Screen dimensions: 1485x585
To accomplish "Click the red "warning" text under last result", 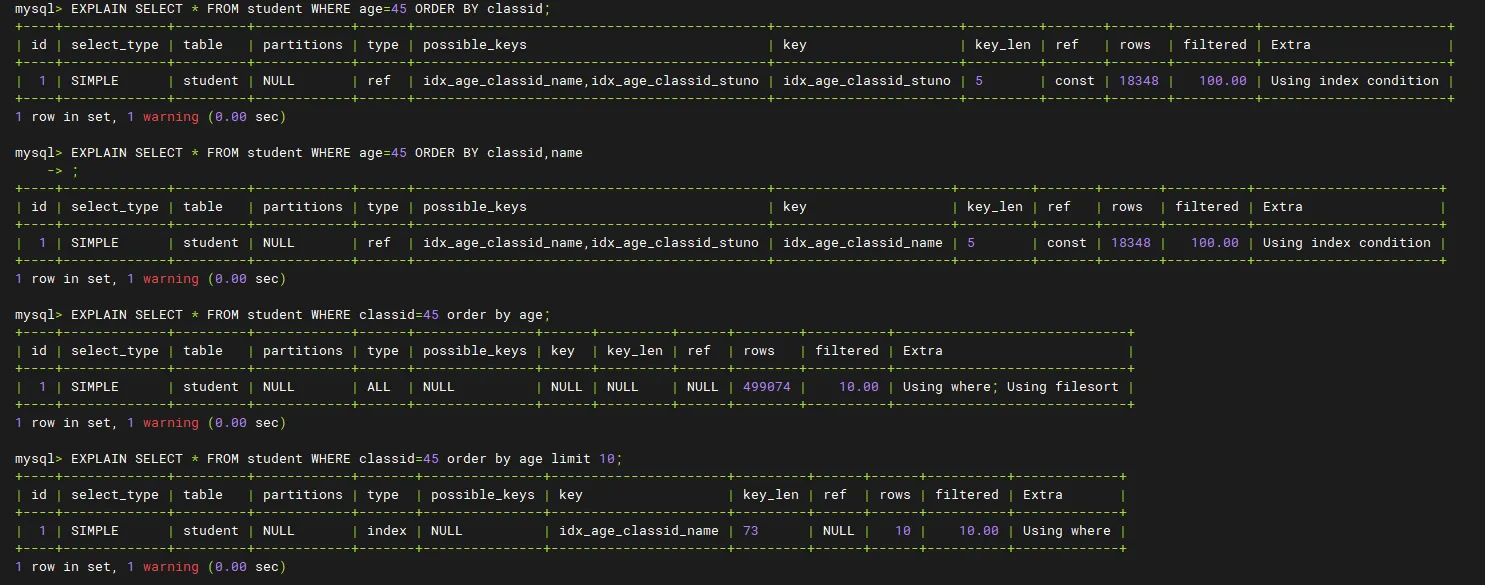I will [171, 567].
